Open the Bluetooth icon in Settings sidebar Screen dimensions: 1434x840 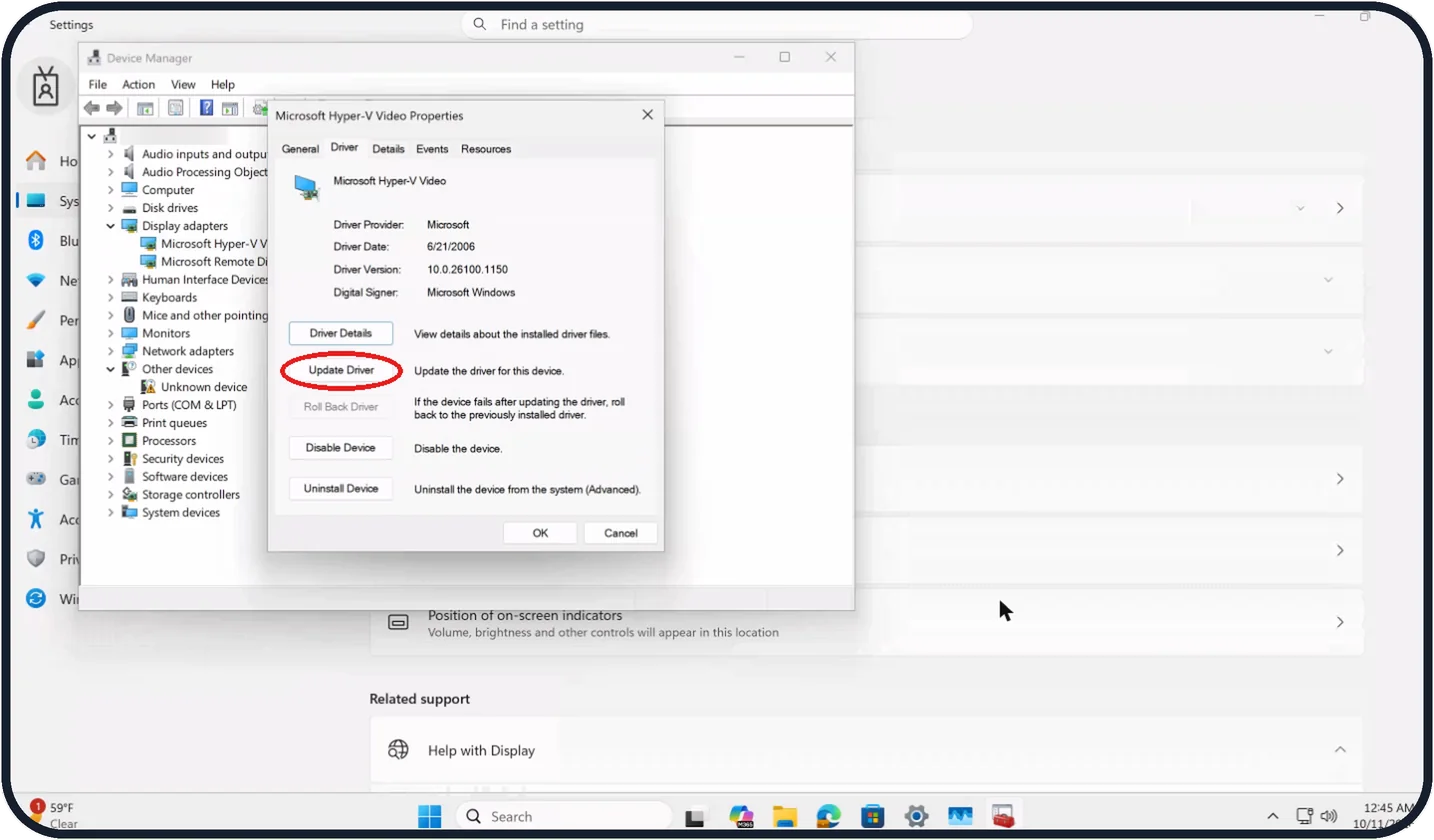click(36, 241)
